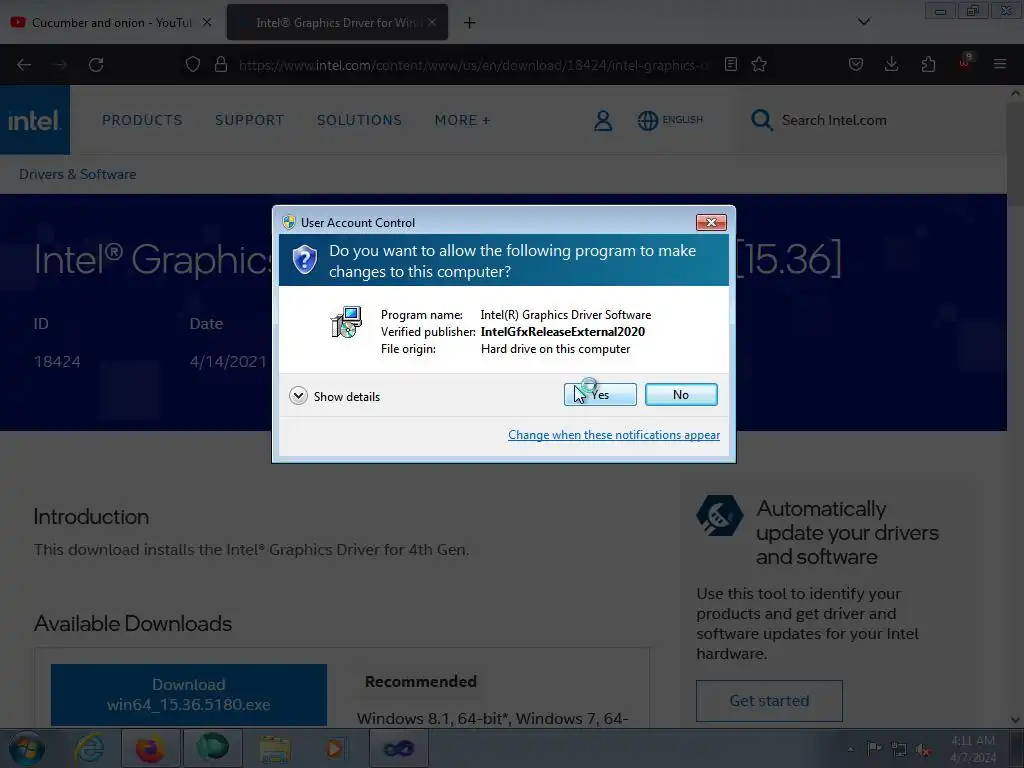
Task: Click Get started button for driver tool
Action: 769,701
